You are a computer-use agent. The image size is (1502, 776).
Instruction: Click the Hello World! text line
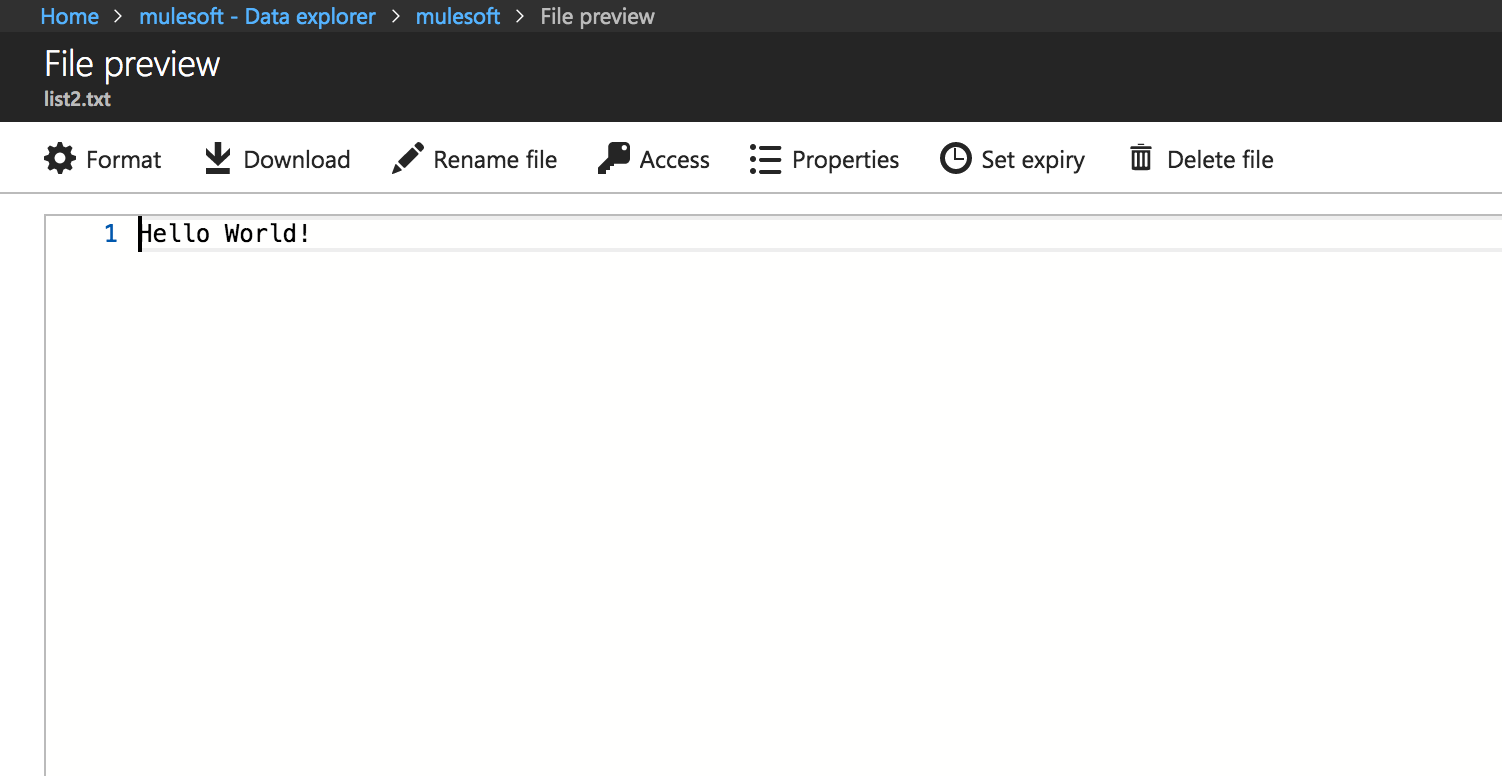(225, 233)
